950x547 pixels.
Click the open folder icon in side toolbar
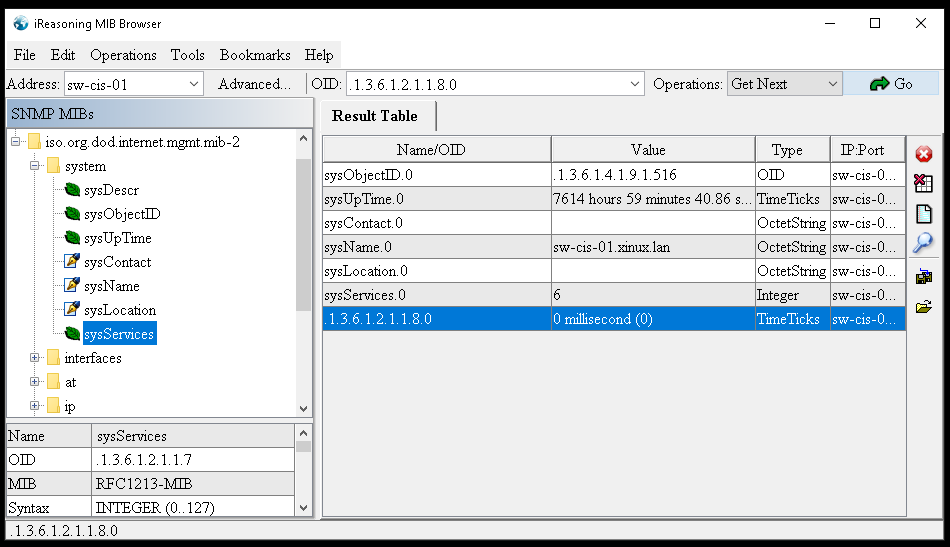(x=923, y=306)
